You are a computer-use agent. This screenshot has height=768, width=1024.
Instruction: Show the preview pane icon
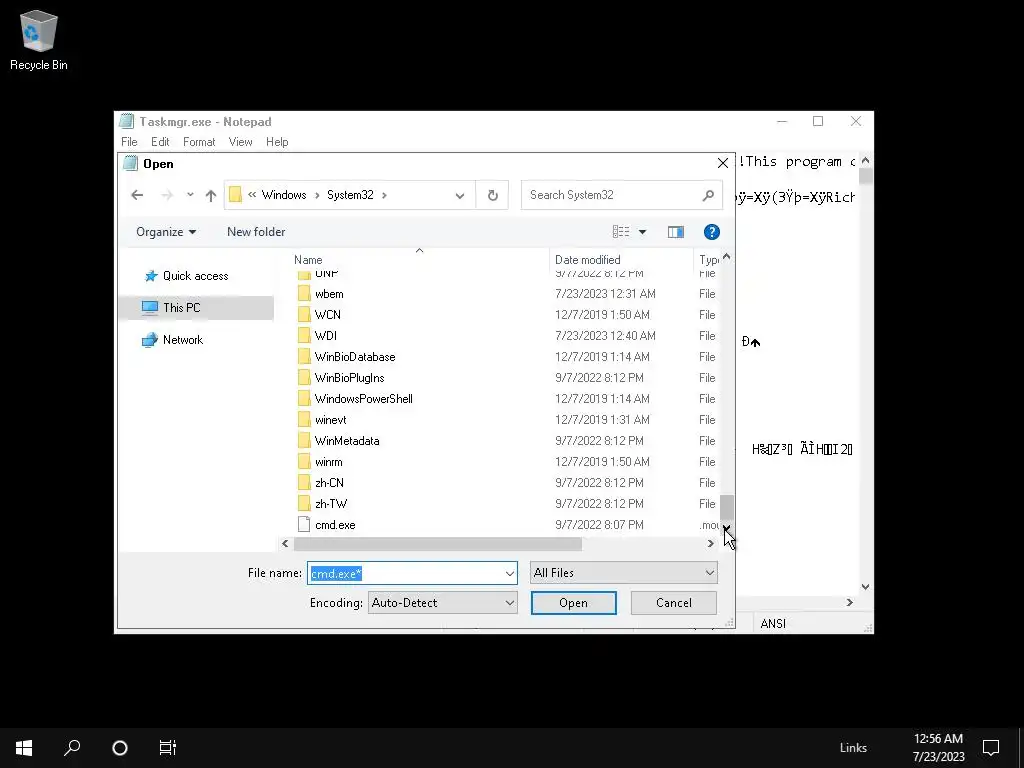676,232
